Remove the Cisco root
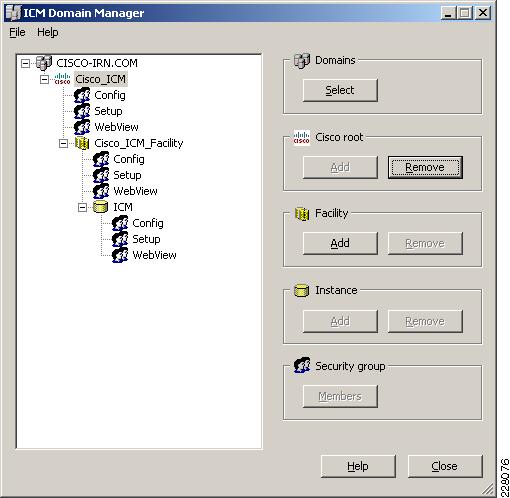This screenshot has width=510, height=498. tap(425, 167)
